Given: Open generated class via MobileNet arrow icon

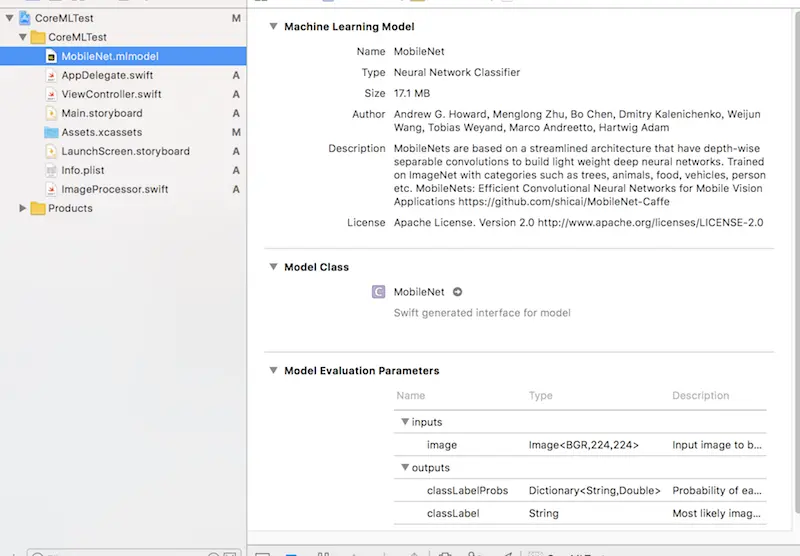Looking at the screenshot, I should 458,292.
